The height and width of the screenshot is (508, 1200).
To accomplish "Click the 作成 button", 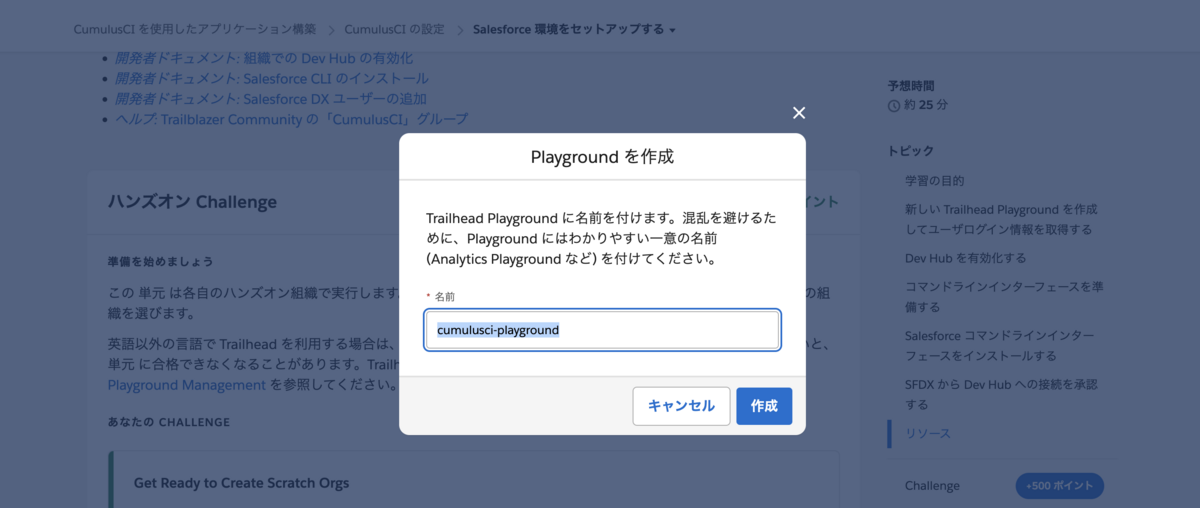I will coord(764,406).
